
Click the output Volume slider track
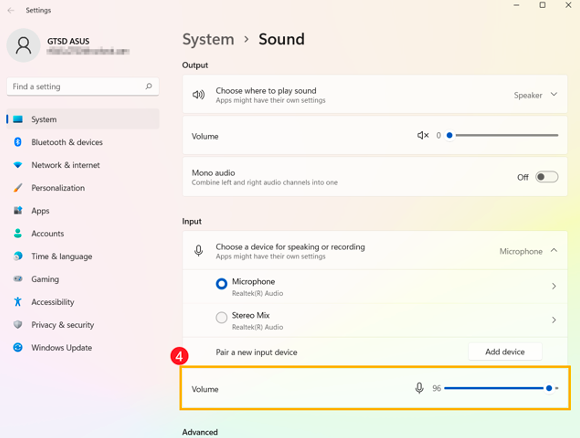504,135
